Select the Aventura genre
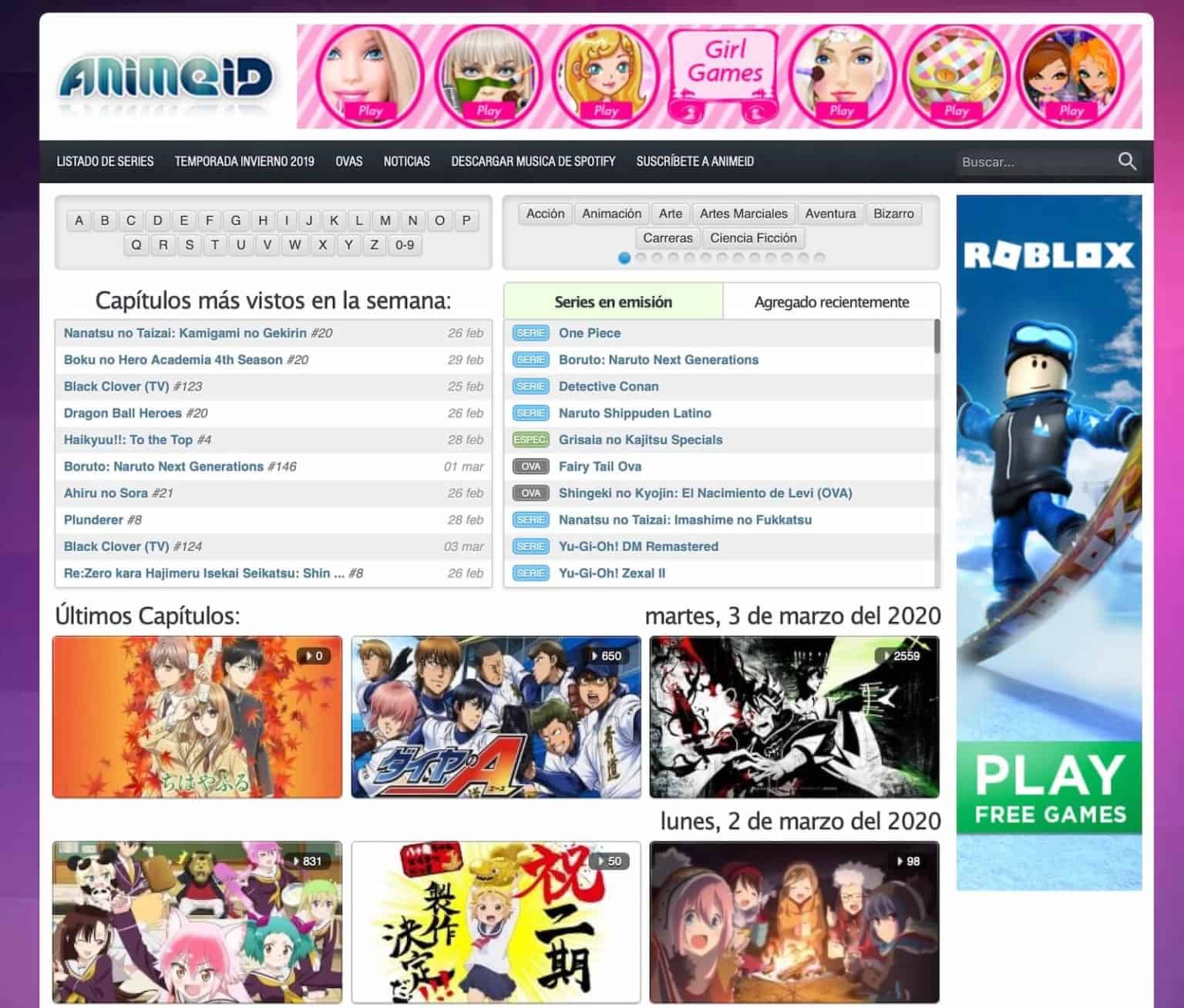The height and width of the screenshot is (1008, 1184). coord(830,213)
